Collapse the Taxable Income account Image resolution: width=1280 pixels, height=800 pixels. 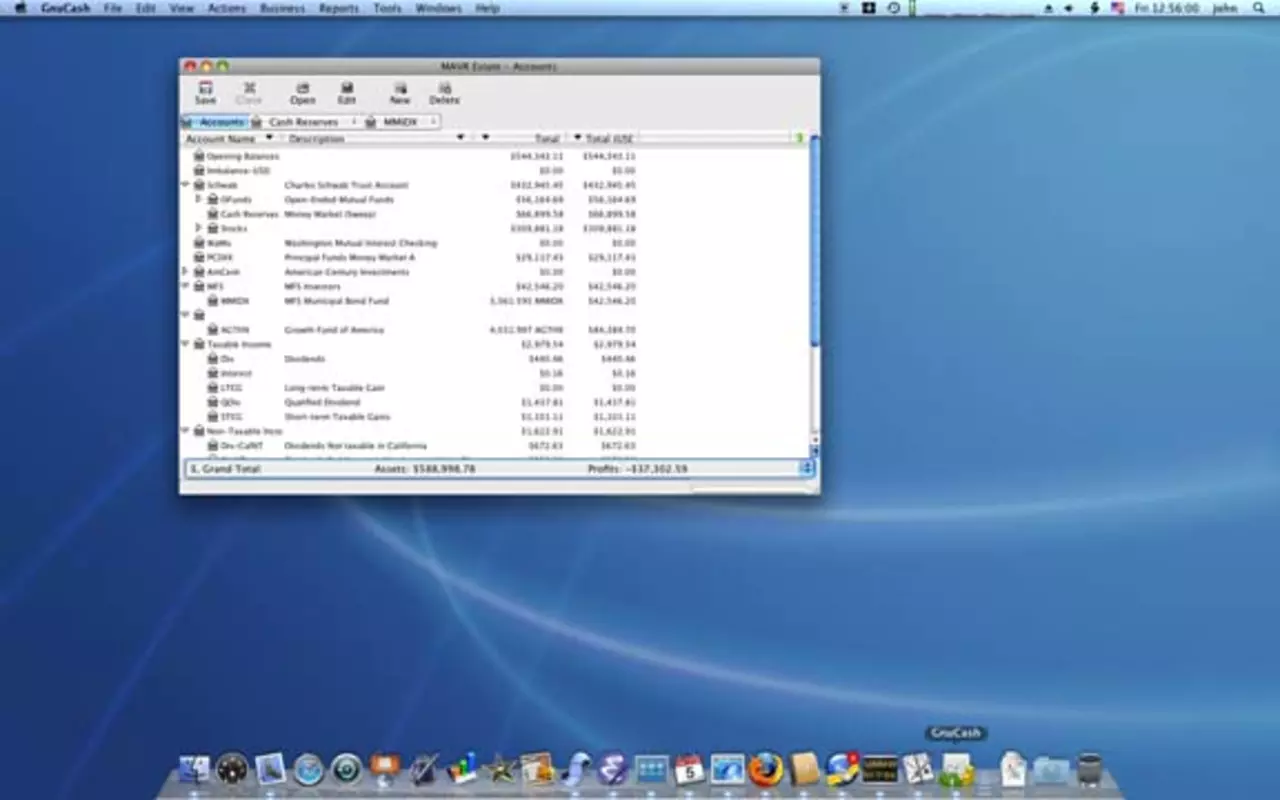pyautogui.click(x=185, y=344)
